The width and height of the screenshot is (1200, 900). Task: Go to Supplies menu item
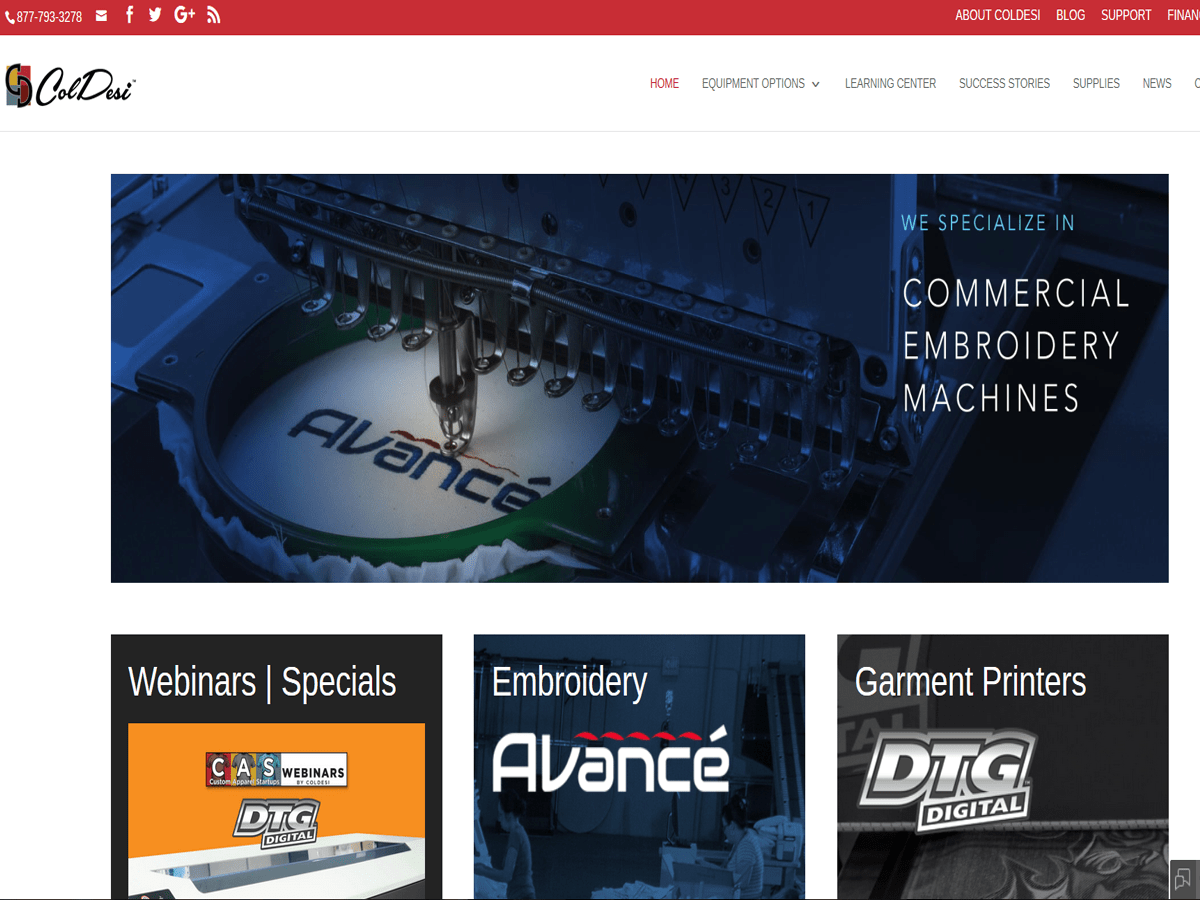coord(1096,84)
